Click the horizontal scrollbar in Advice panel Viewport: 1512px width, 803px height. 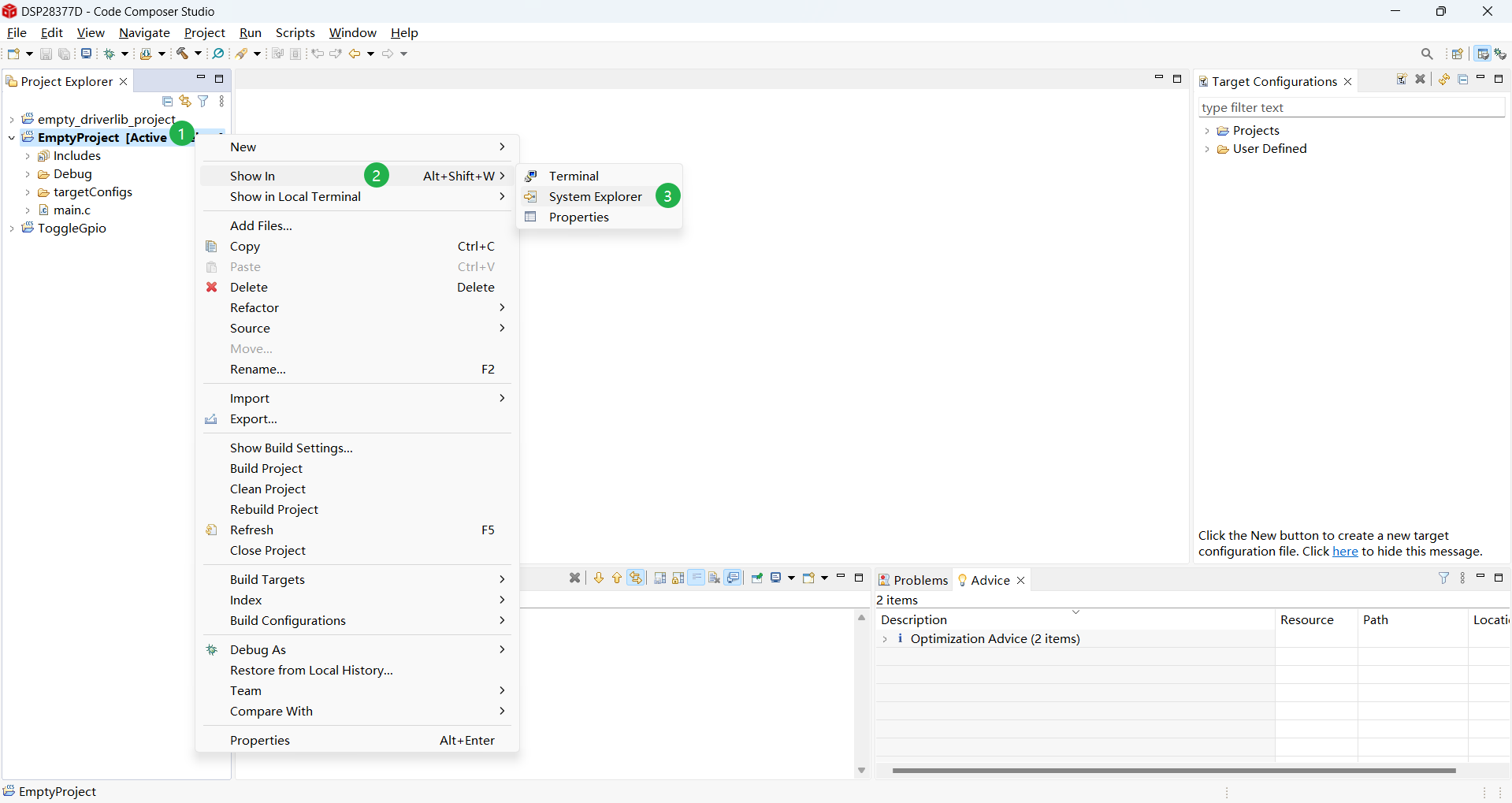coord(1172,771)
